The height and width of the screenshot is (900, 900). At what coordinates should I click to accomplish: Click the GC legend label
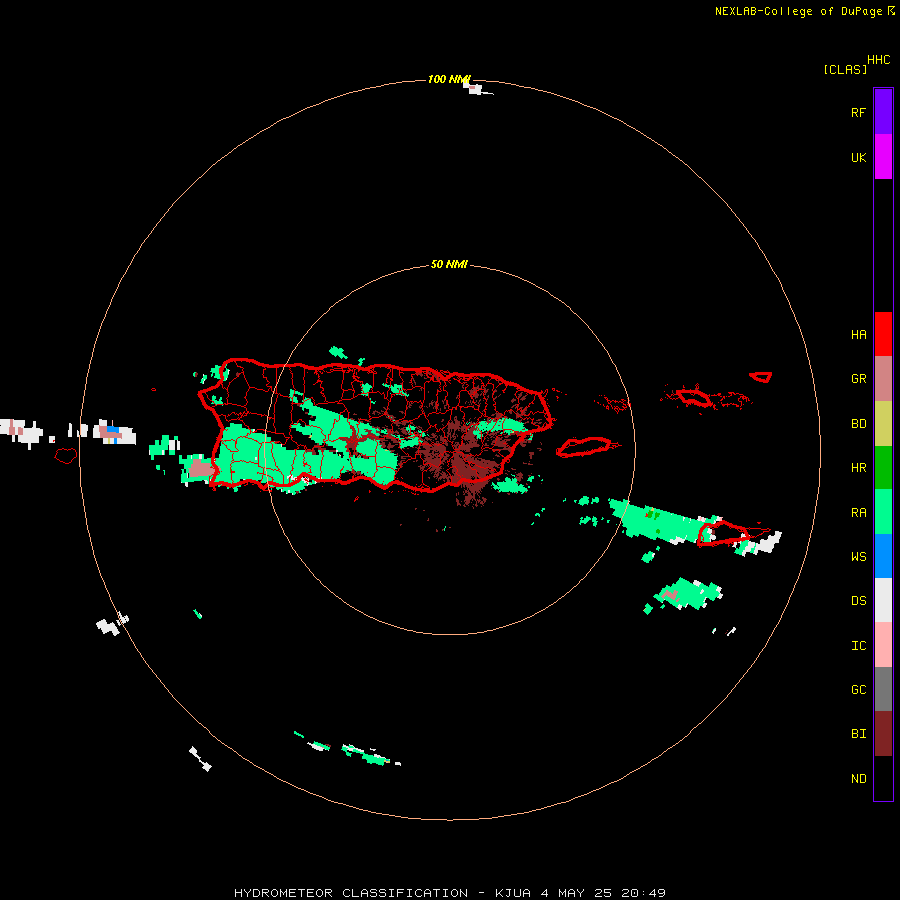pos(858,690)
